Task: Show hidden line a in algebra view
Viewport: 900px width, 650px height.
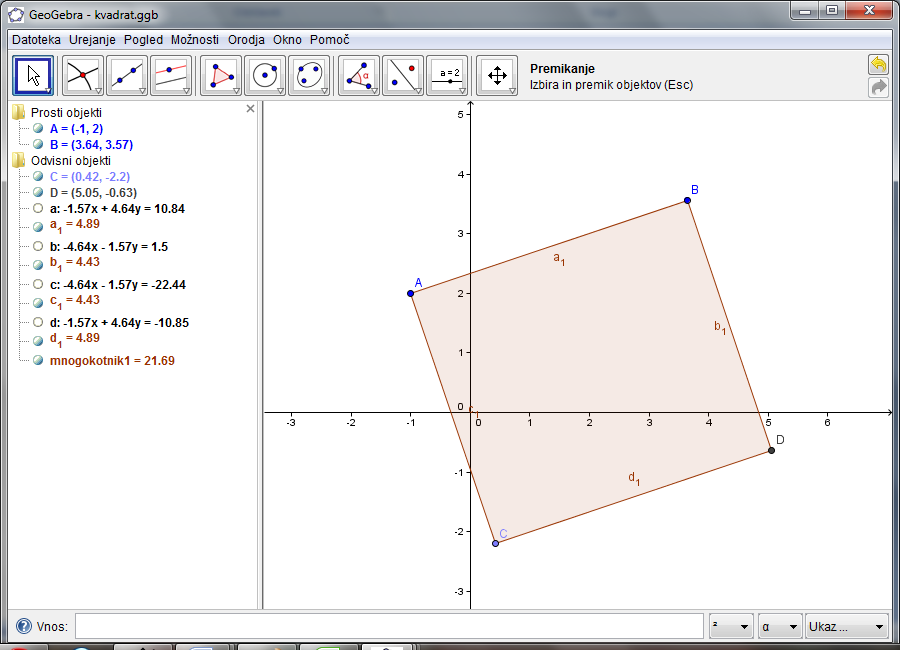Action: [x=38, y=209]
